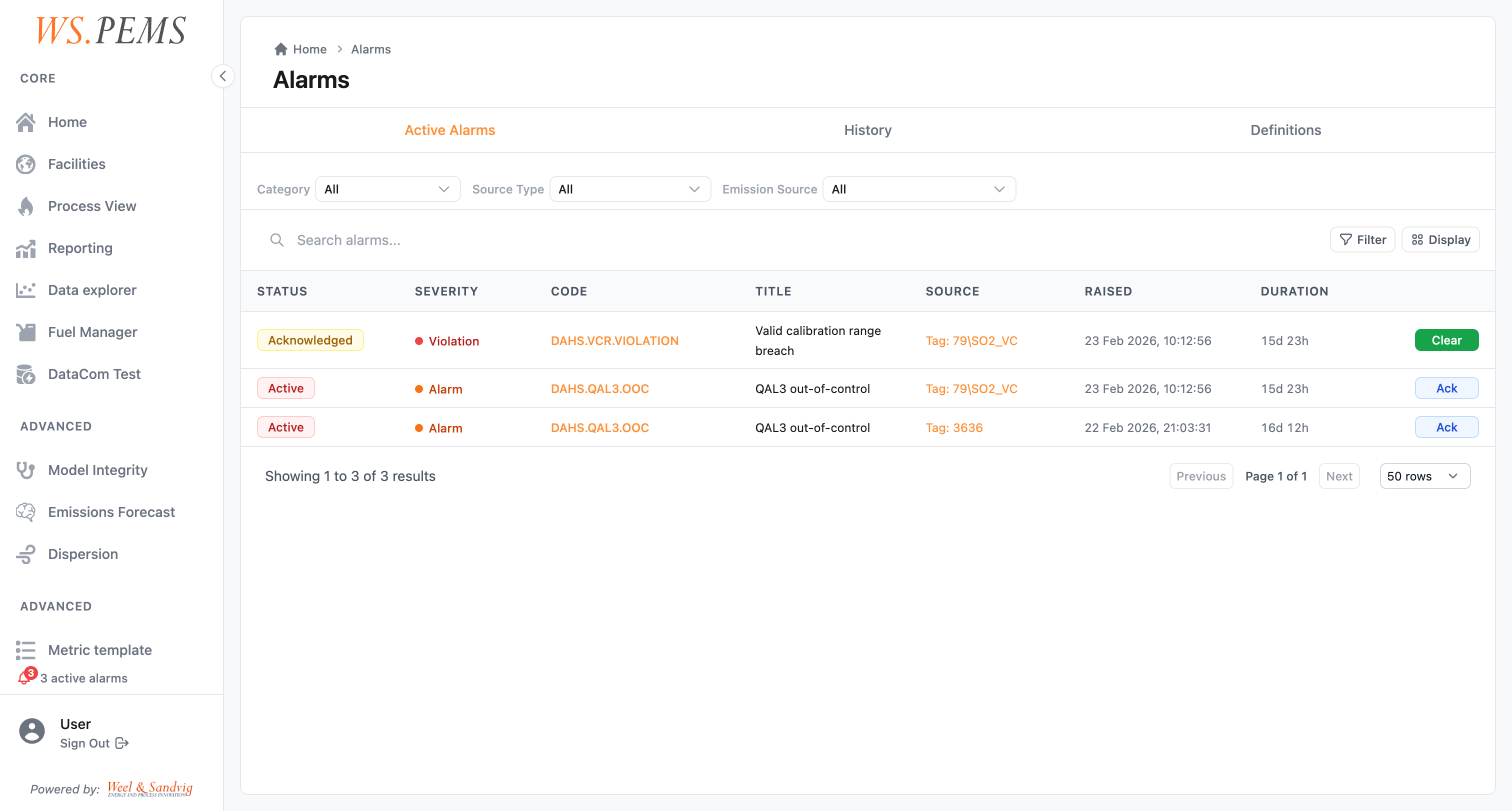Sort by the SEVERITY column header
Viewport: 1512px width, 811px height.
click(x=446, y=291)
